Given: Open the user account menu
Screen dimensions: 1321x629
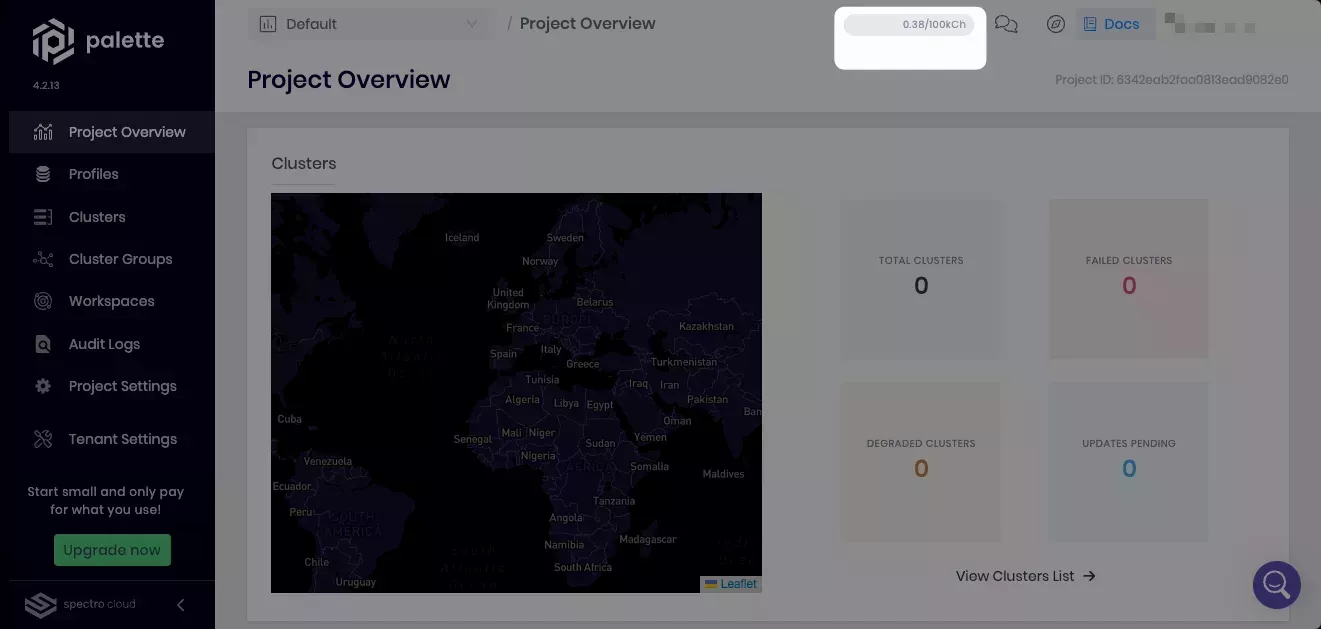Looking at the screenshot, I should pos(1211,24).
